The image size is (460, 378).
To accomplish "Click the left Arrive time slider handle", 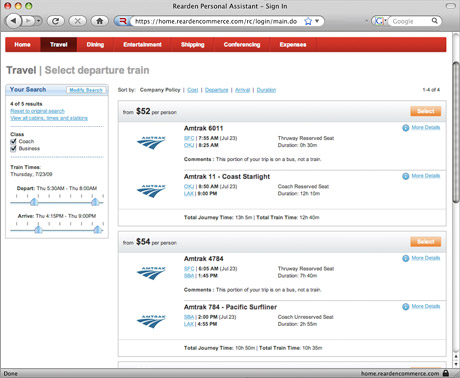I will tap(38, 229).
